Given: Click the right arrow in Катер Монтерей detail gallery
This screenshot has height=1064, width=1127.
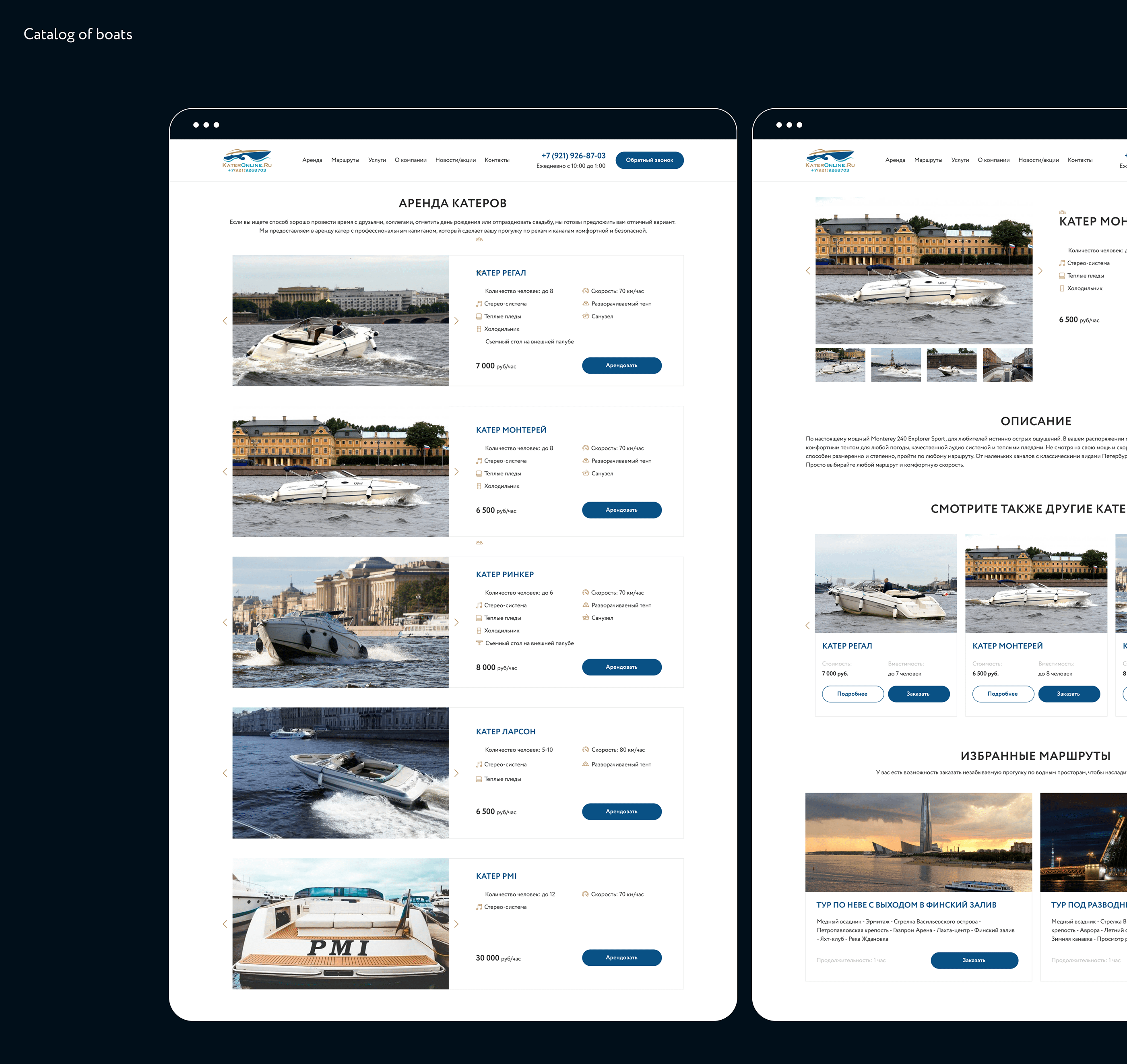Looking at the screenshot, I should (x=1041, y=271).
